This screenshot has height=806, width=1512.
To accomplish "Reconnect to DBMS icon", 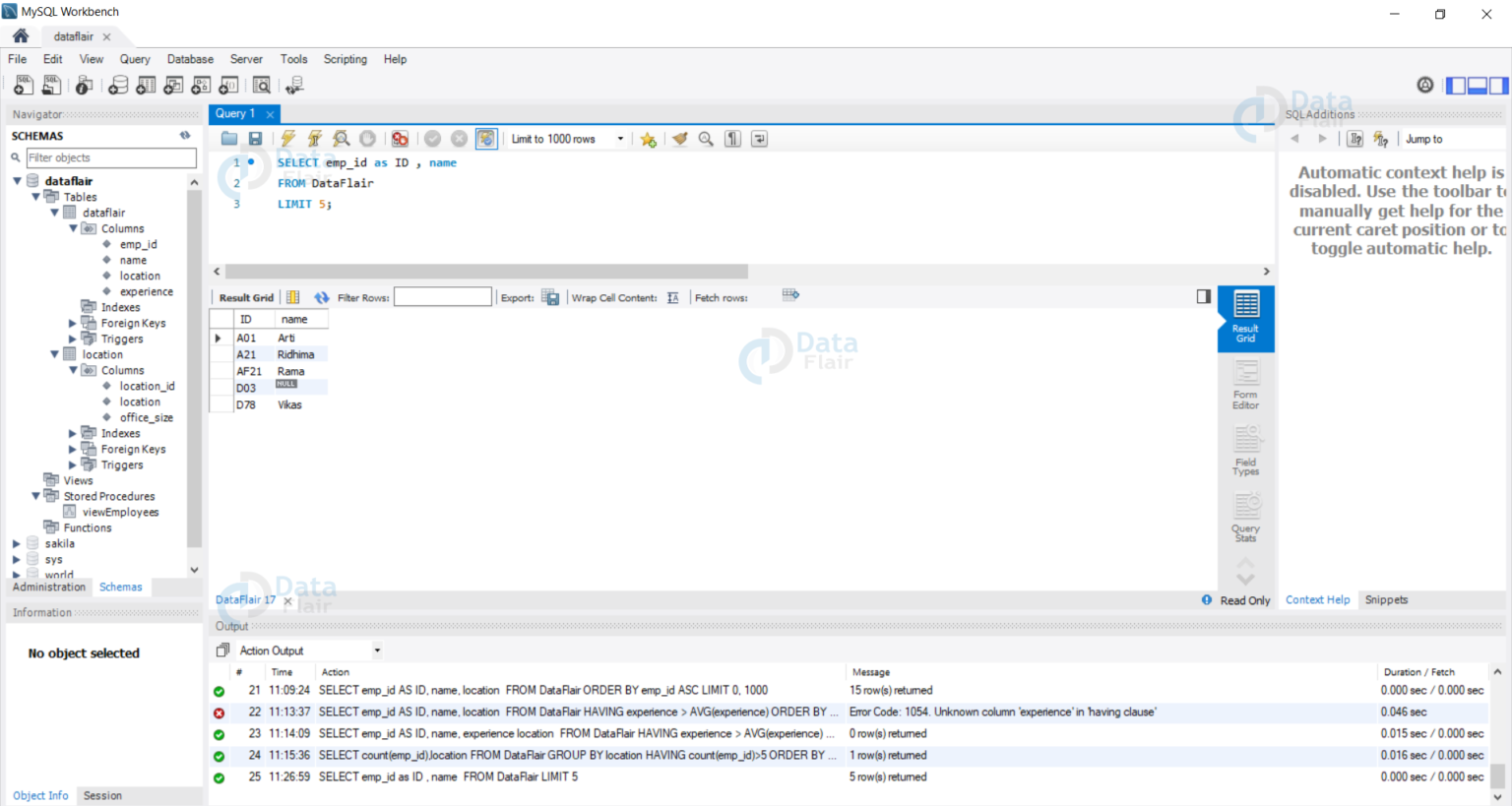I will [x=294, y=86].
